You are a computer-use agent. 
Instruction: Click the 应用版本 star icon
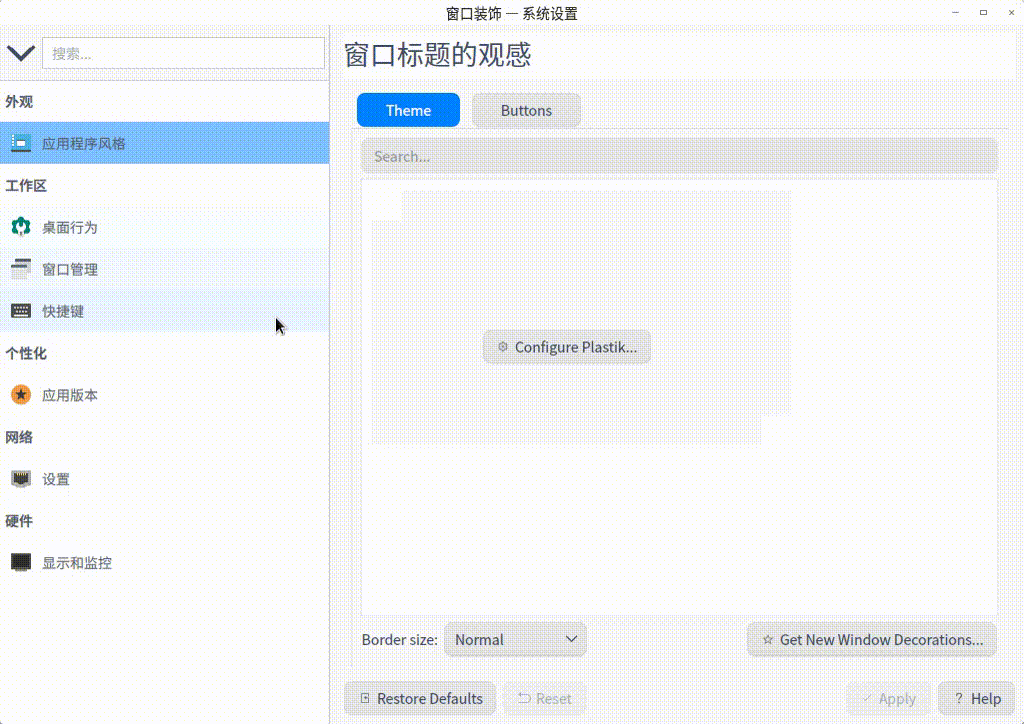point(20,395)
